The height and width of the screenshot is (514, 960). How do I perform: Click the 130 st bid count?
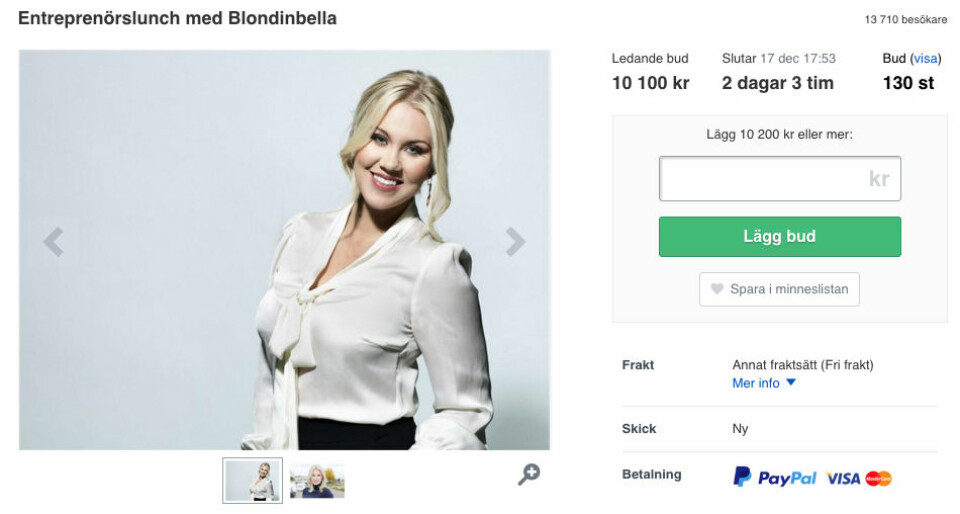908,83
